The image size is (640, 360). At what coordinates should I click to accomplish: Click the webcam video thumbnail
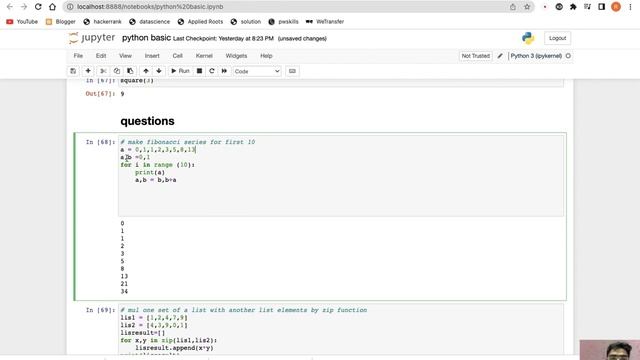610,350
